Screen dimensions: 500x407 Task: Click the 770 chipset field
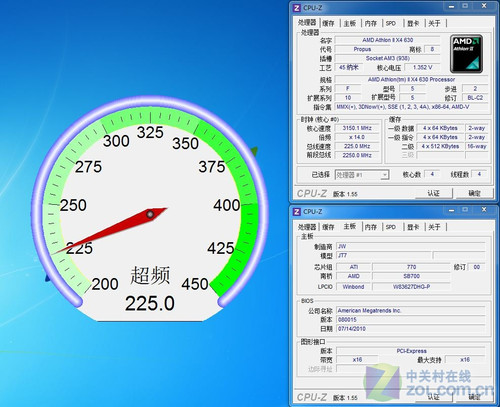411,267
